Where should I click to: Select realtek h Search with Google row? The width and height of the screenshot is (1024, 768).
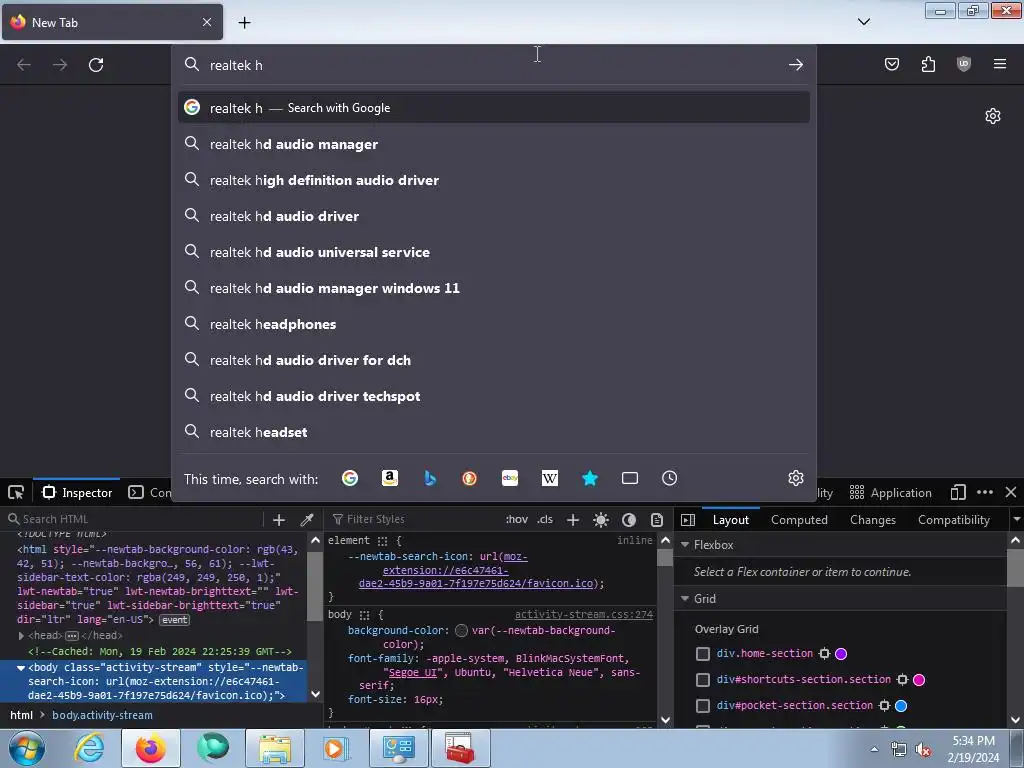[x=494, y=108]
